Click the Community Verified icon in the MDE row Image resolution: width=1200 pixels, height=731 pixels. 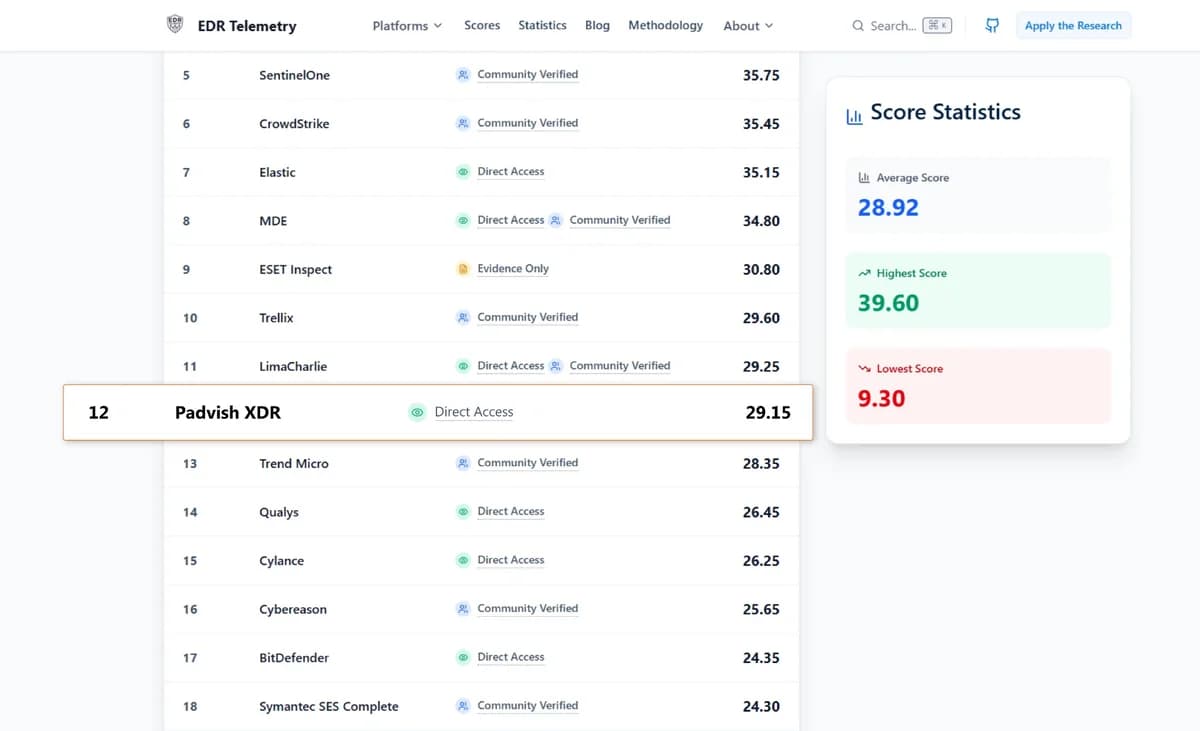[x=555, y=220]
